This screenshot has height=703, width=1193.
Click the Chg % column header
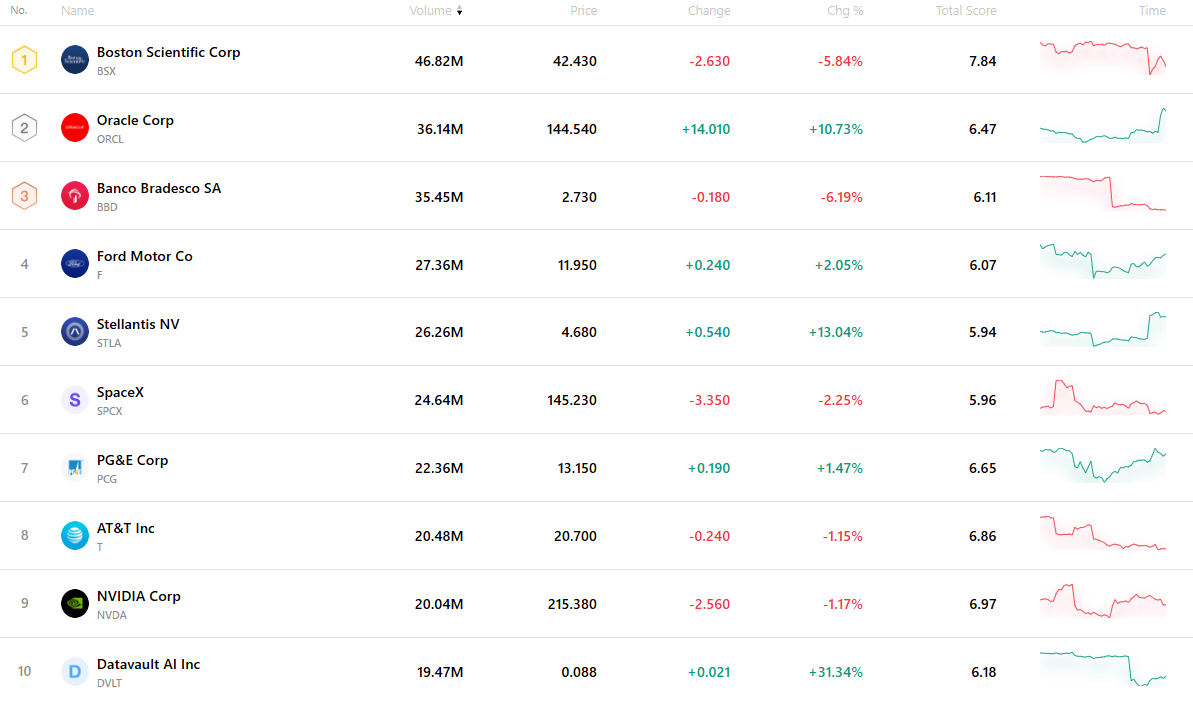click(x=845, y=11)
